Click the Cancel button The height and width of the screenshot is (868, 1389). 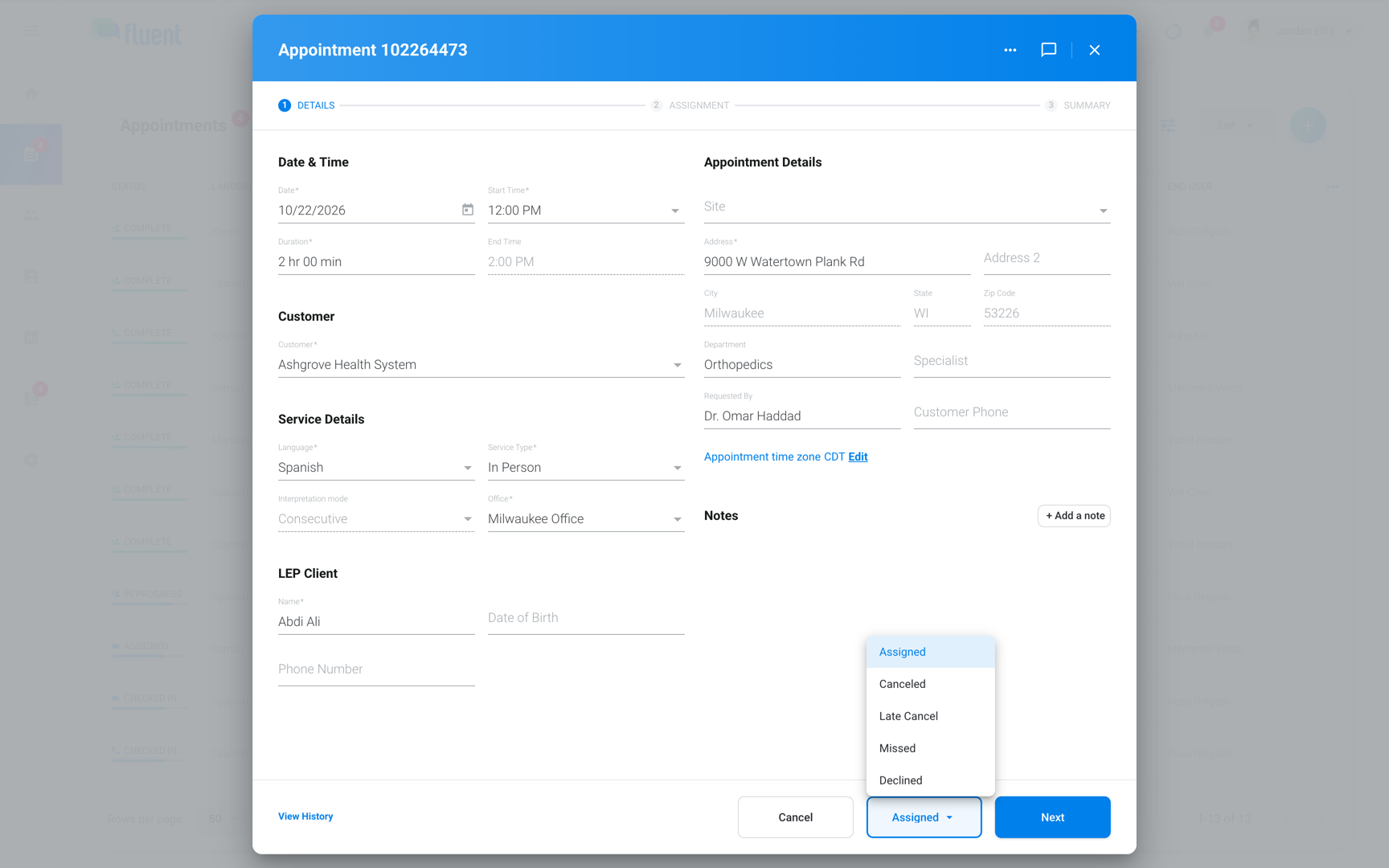point(796,817)
